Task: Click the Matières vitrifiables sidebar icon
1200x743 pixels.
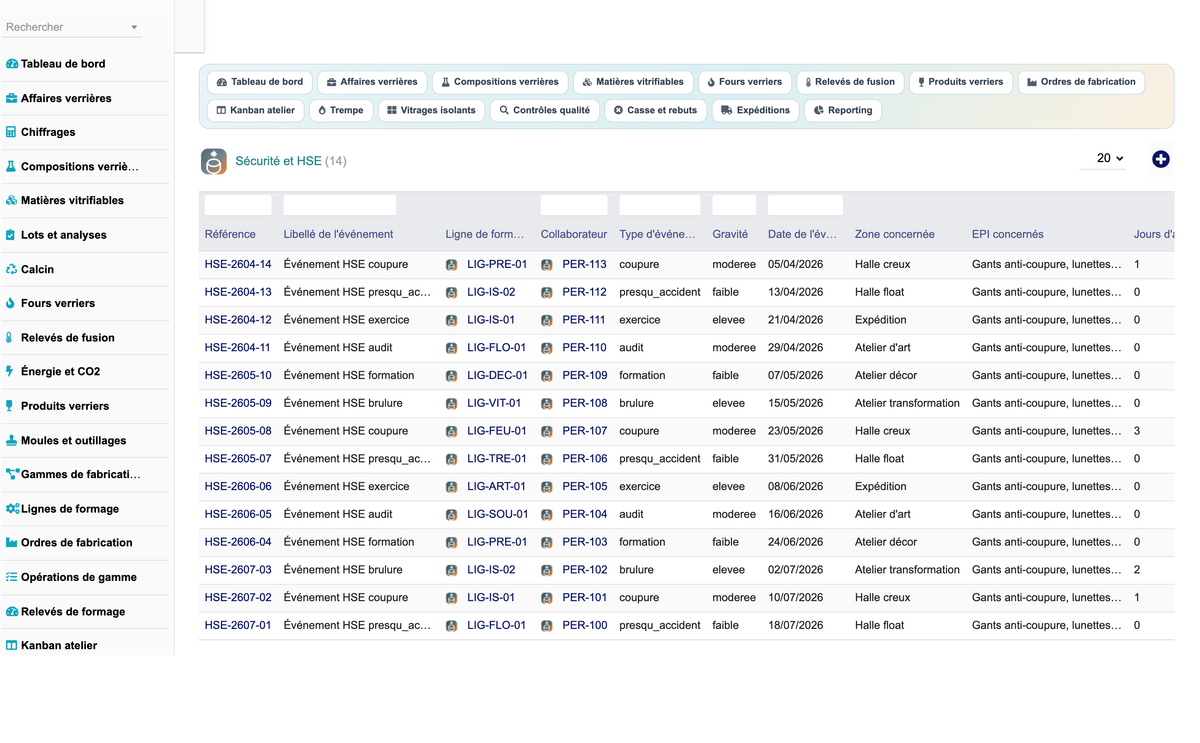Action: click(x=12, y=201)
